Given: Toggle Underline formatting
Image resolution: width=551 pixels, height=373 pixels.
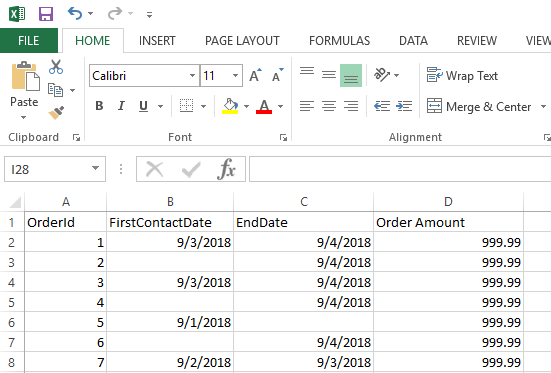Looking at the screenshot, I should 143,106.
